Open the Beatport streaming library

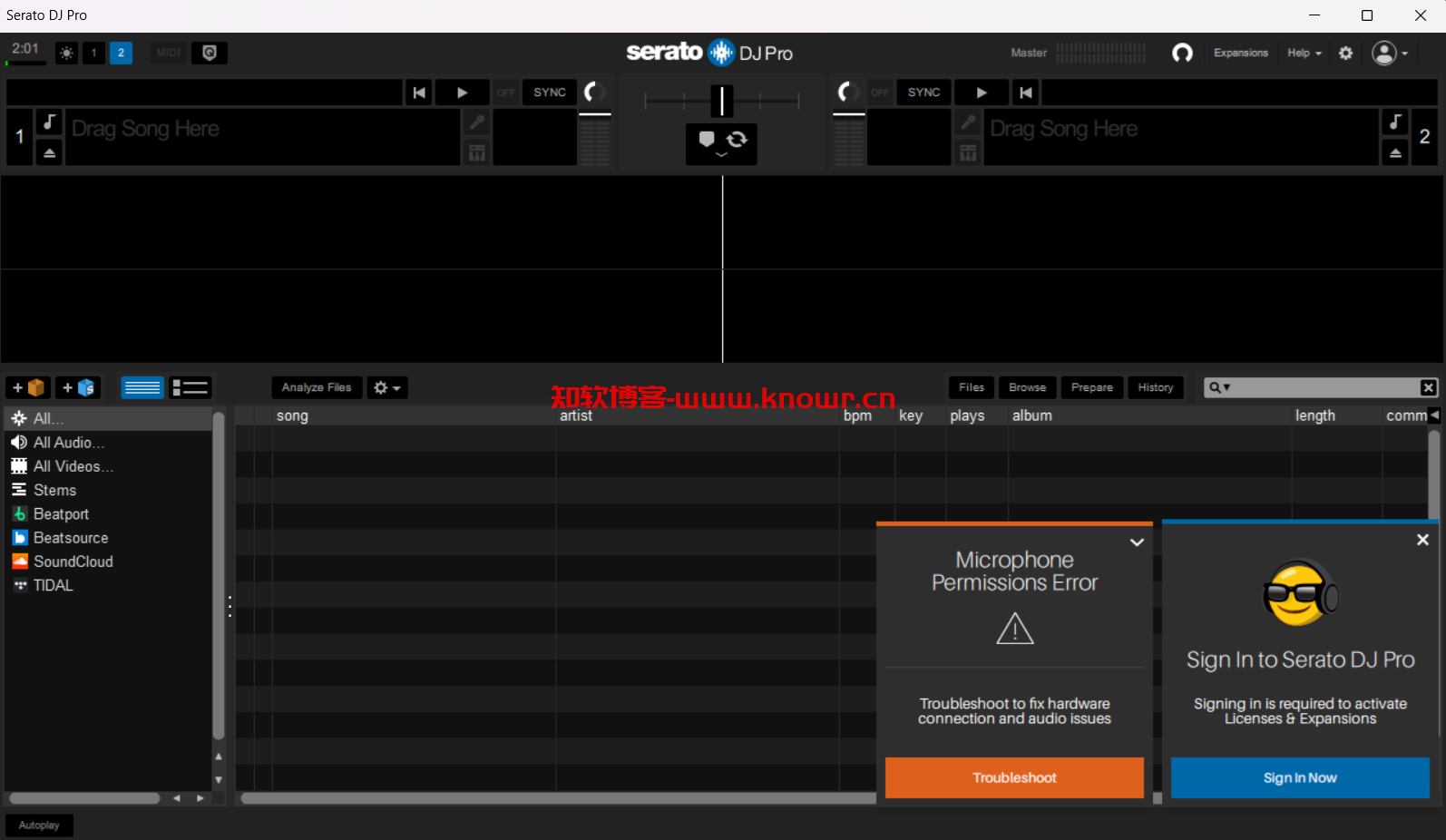(x=109, y=514)
